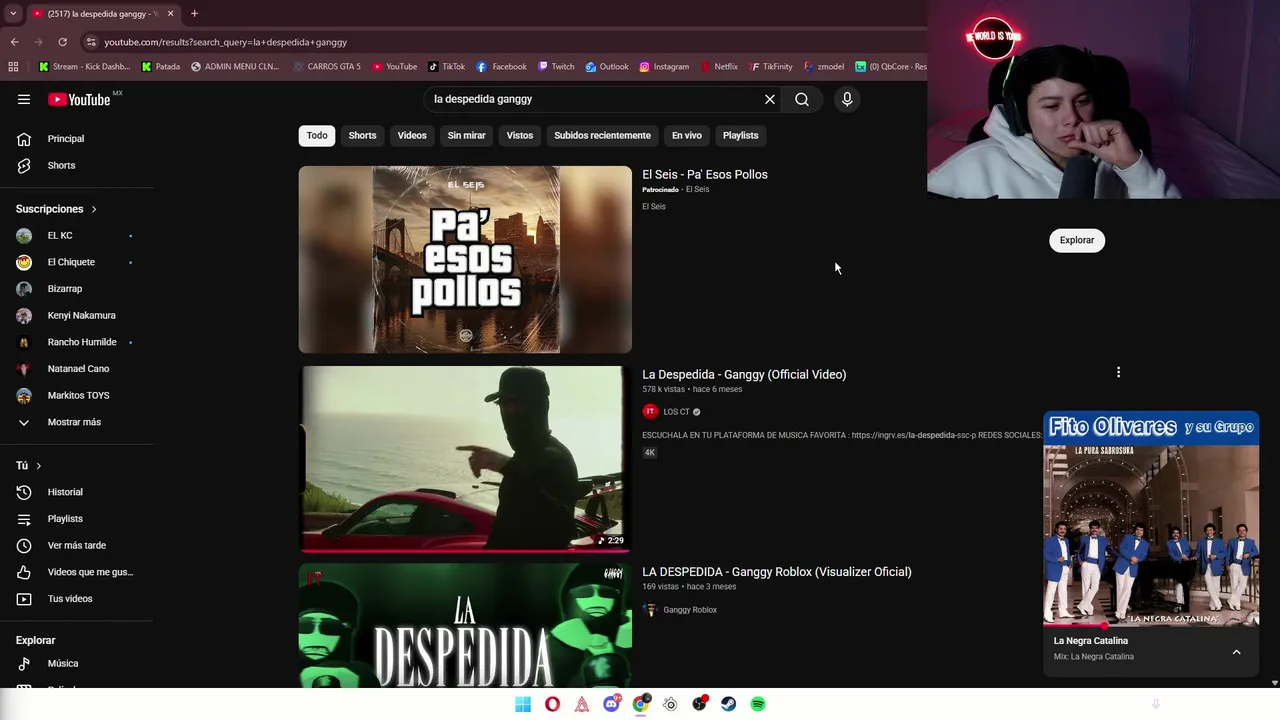Open the three-dot menu for La Despedida
The width and height of the screenshot is (1280, 720).
point(1118,372)
